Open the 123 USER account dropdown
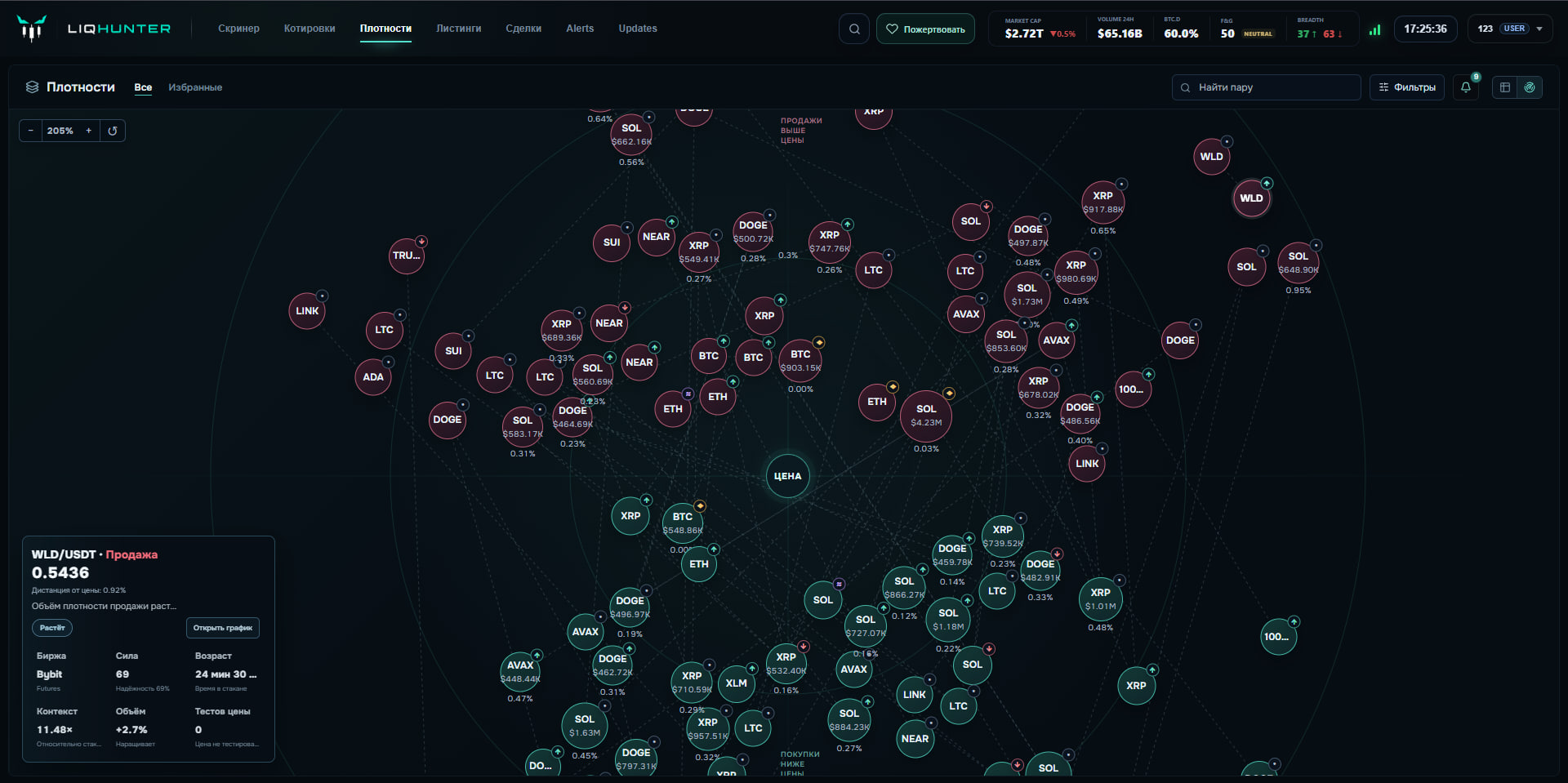1568x783 pixels. tap(1510, 29)
